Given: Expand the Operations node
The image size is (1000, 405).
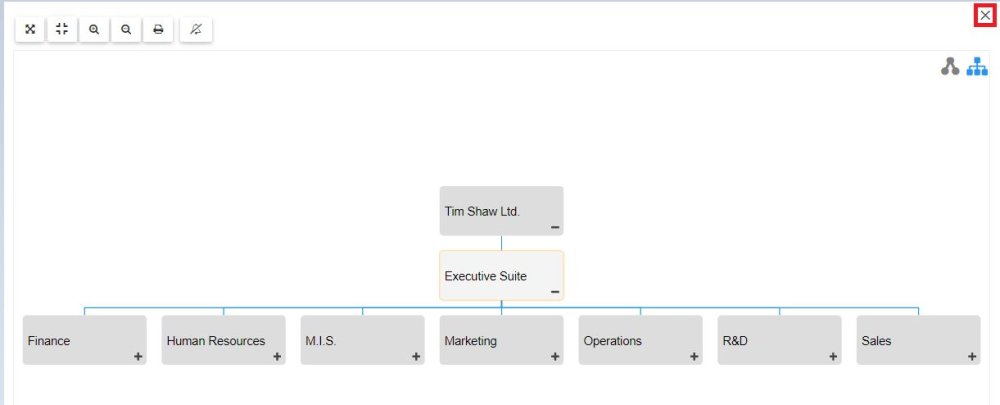Looking at the screenshot, I should click(x=694, y=357).
